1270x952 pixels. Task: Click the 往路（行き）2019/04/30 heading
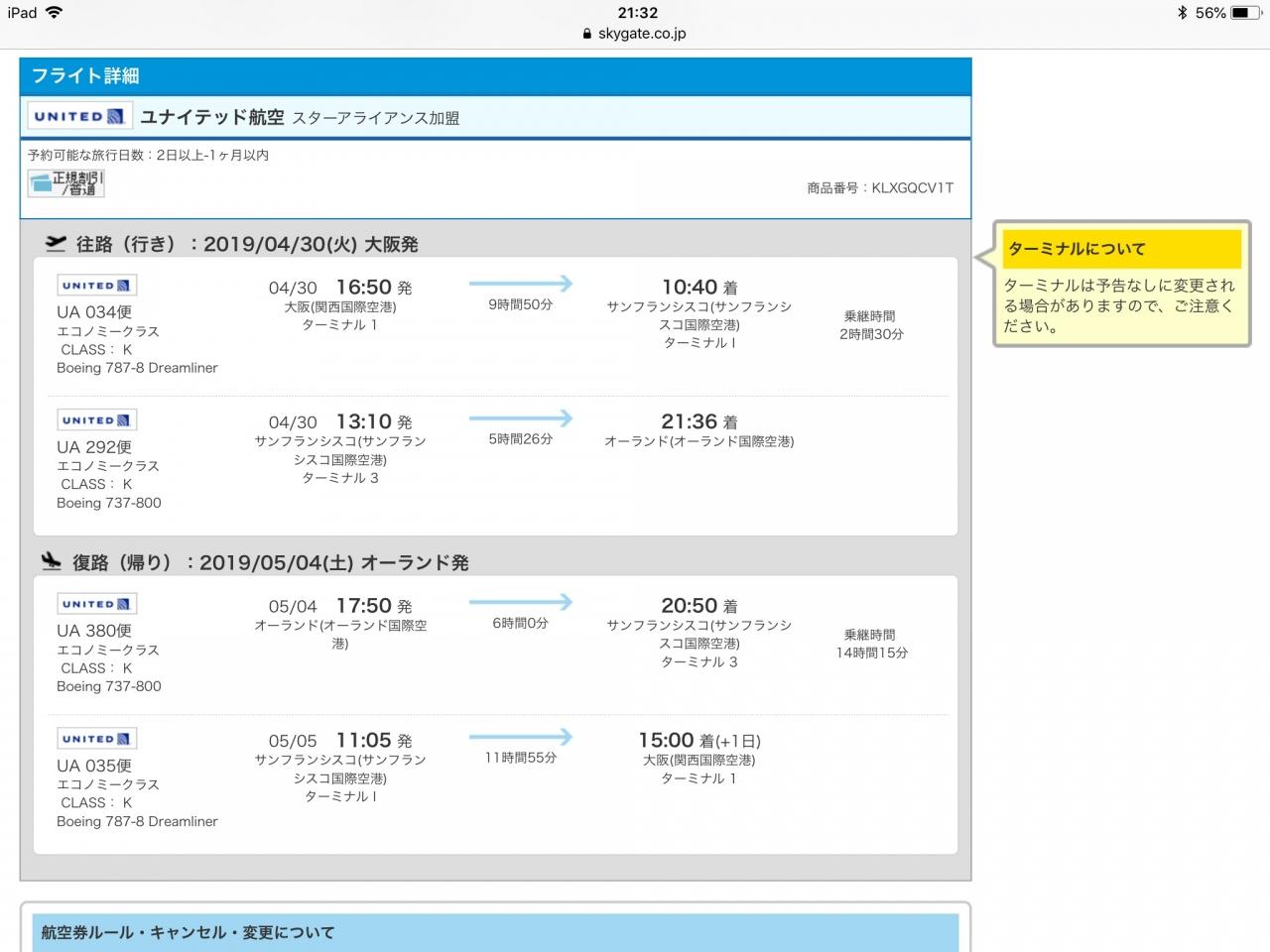tap(247, 244)
